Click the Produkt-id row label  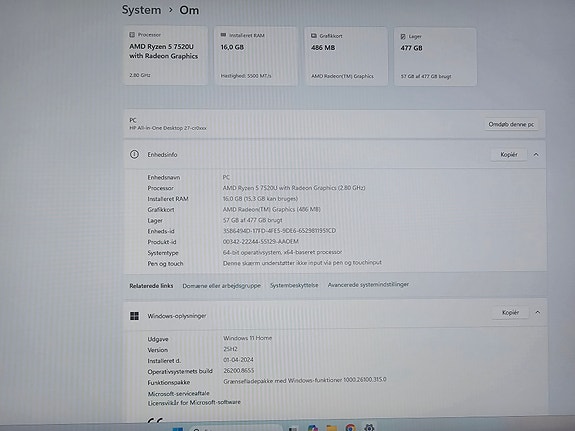click(x=162, y=242)
